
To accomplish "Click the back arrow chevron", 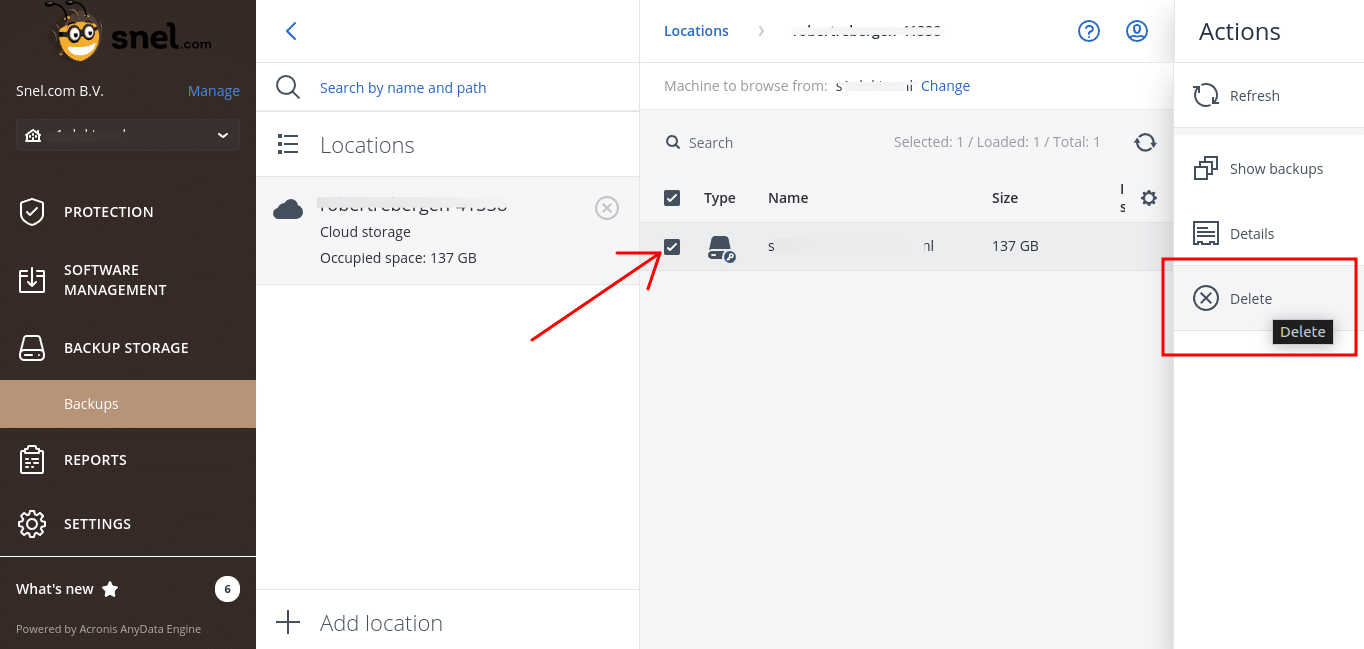I will click(291, 31).
